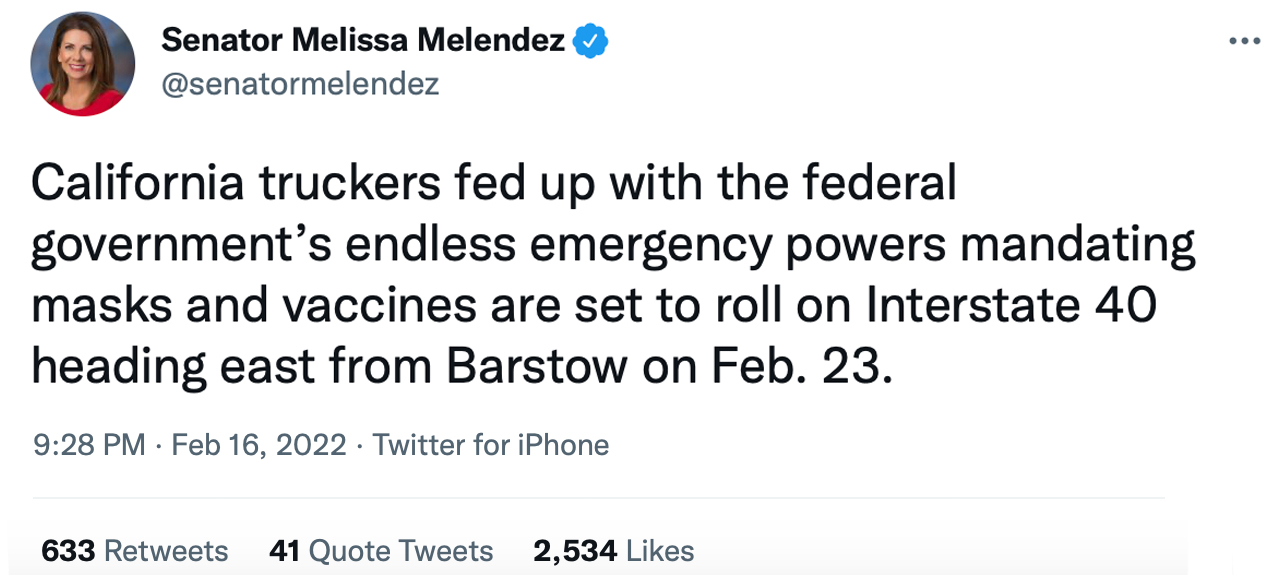Open Senator Melendez's profile picture
The height and width of the screenshot is (575, 1280).
83,65
